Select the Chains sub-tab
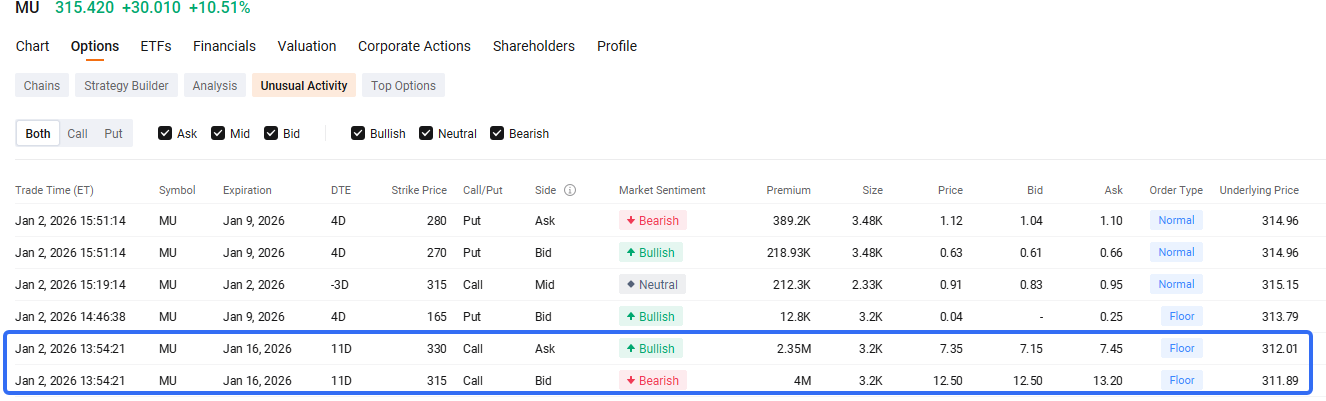The image size is (1326, 401). tap(42, 86)
